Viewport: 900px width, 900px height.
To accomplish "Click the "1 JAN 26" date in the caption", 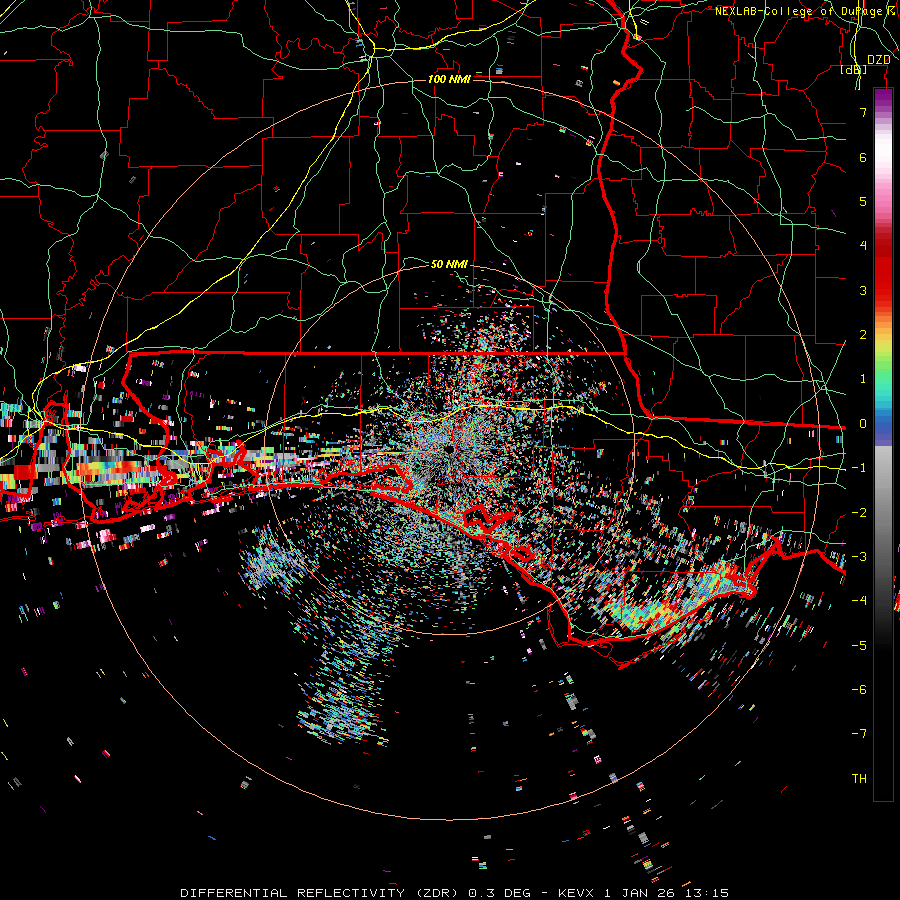I will point(640,893).
